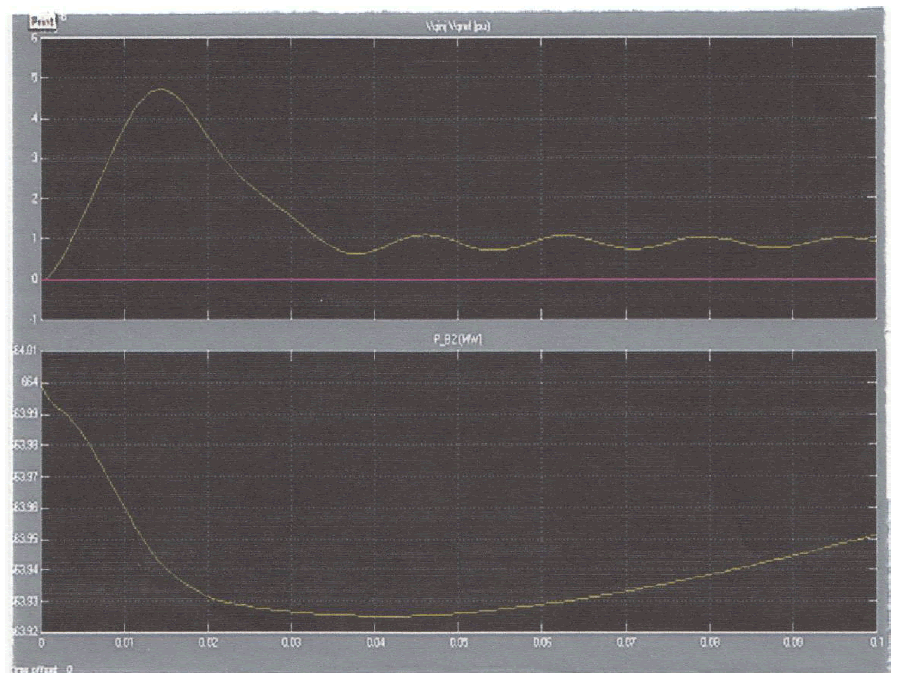This screenshot has width=905, height=673.
Task: Click the Print button
Action: (x=43, y=20)
